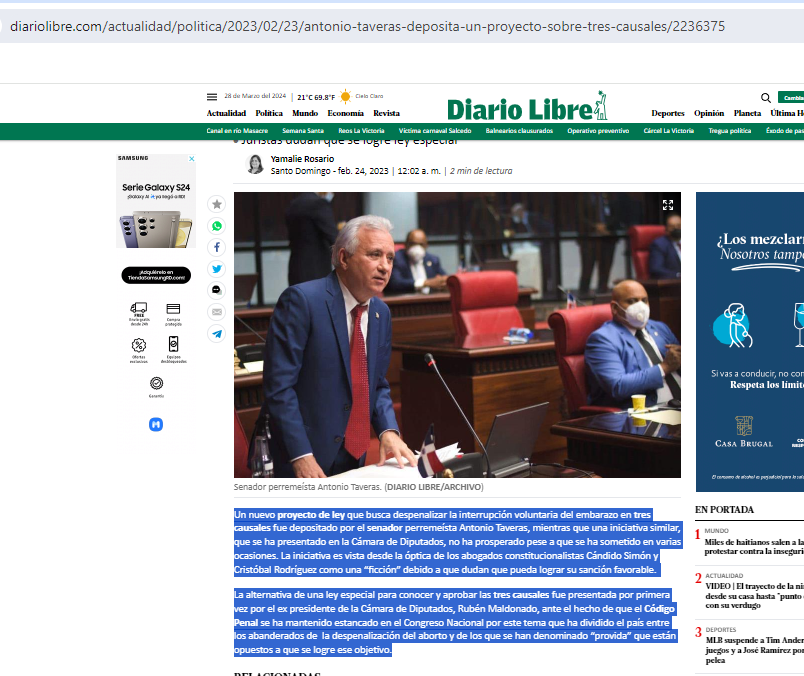Open the Revista section
This screenshot has width=804, height=676.
(387, 113)
